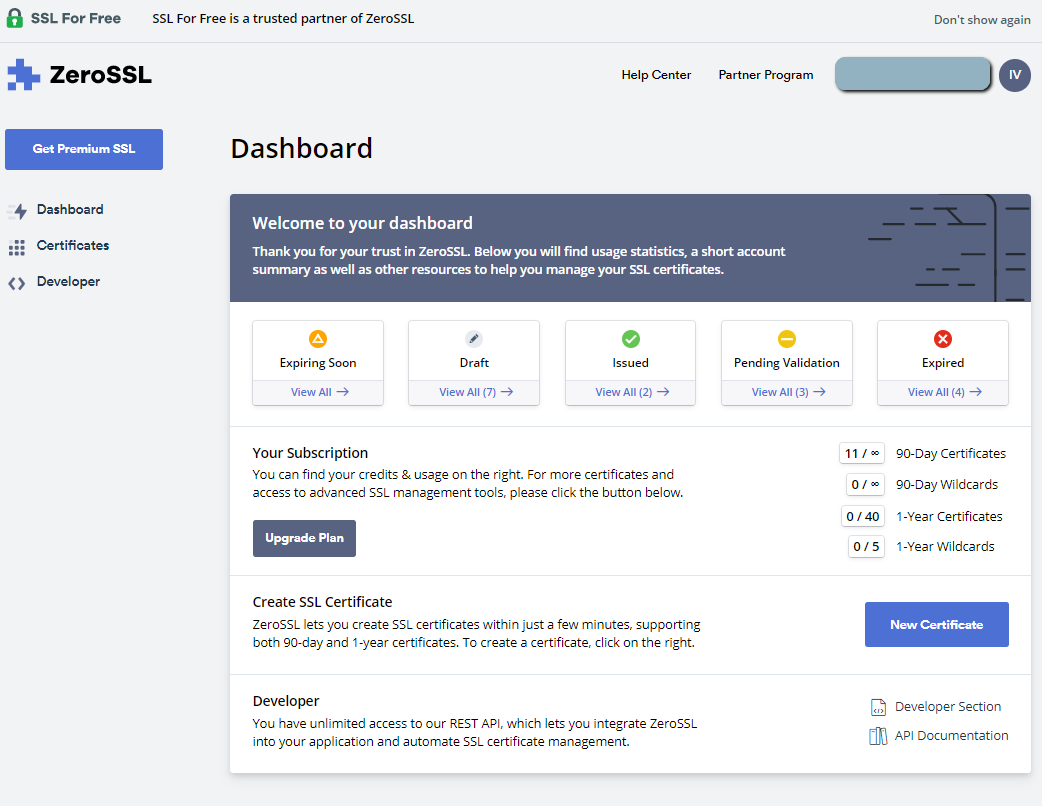Click the 90-Day Wildcards label

(946, 484)
